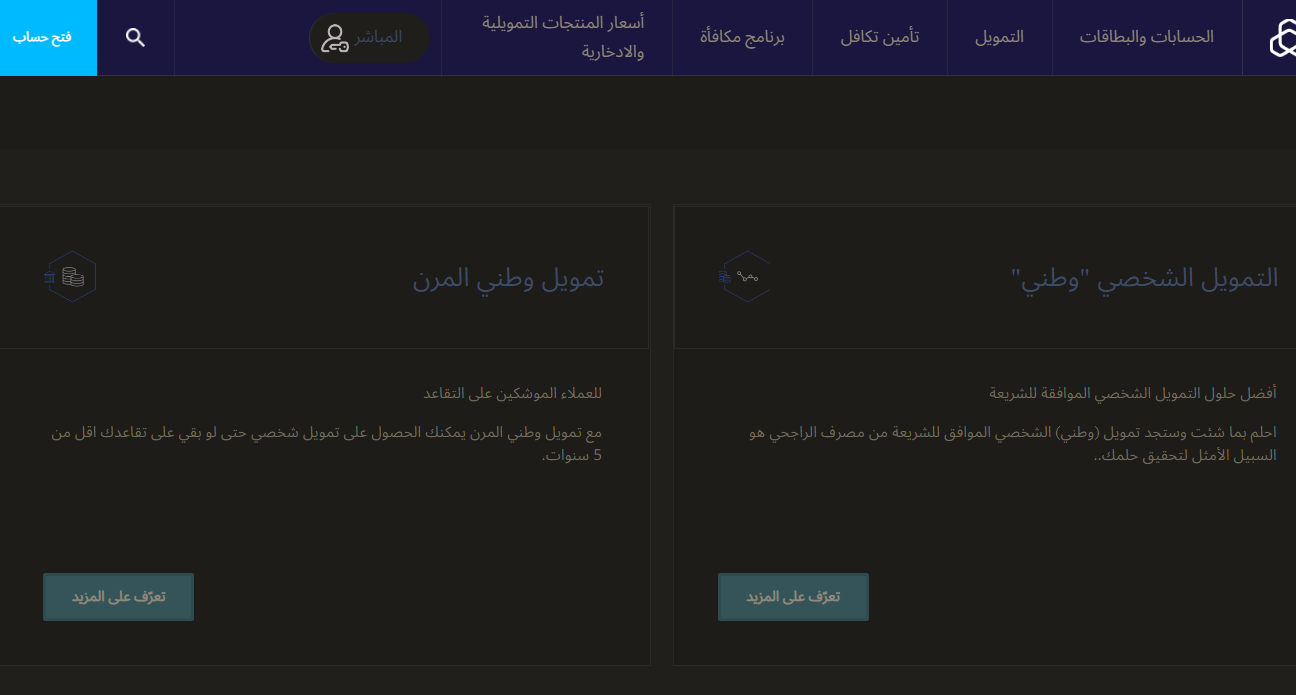Click text للعملاء الموشكين على التقاعد
This screenshot has height=695, width=1296.
513,393
